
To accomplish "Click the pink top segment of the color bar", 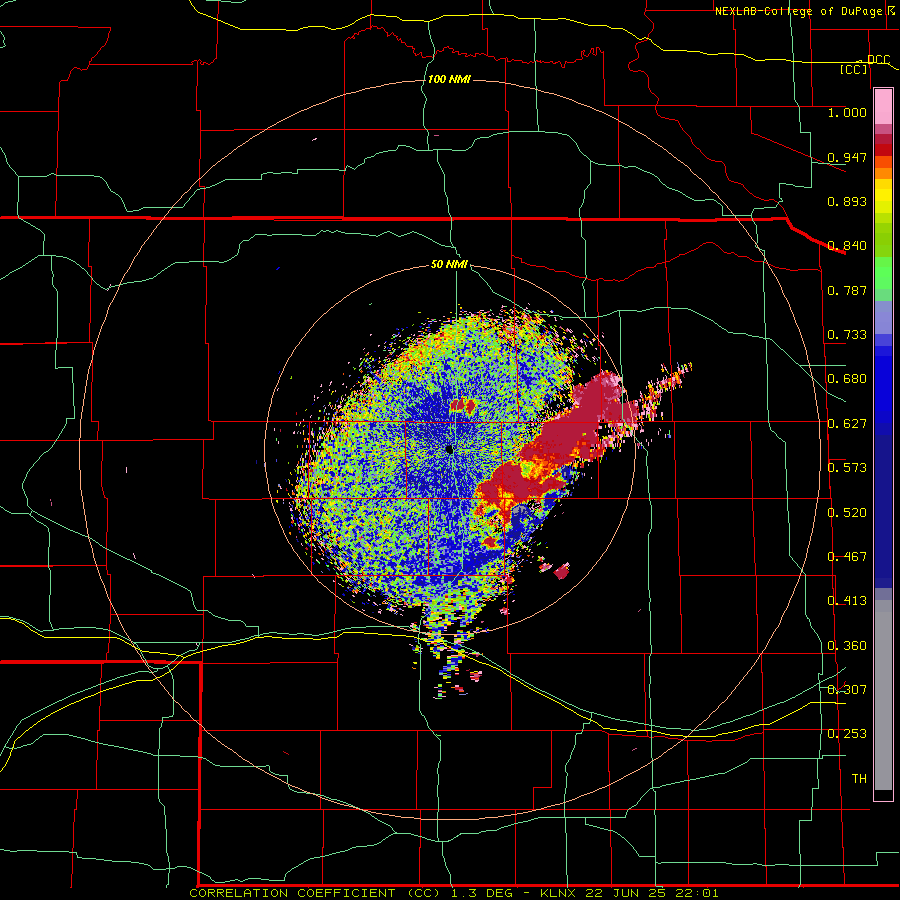I will tap(883, 107).
